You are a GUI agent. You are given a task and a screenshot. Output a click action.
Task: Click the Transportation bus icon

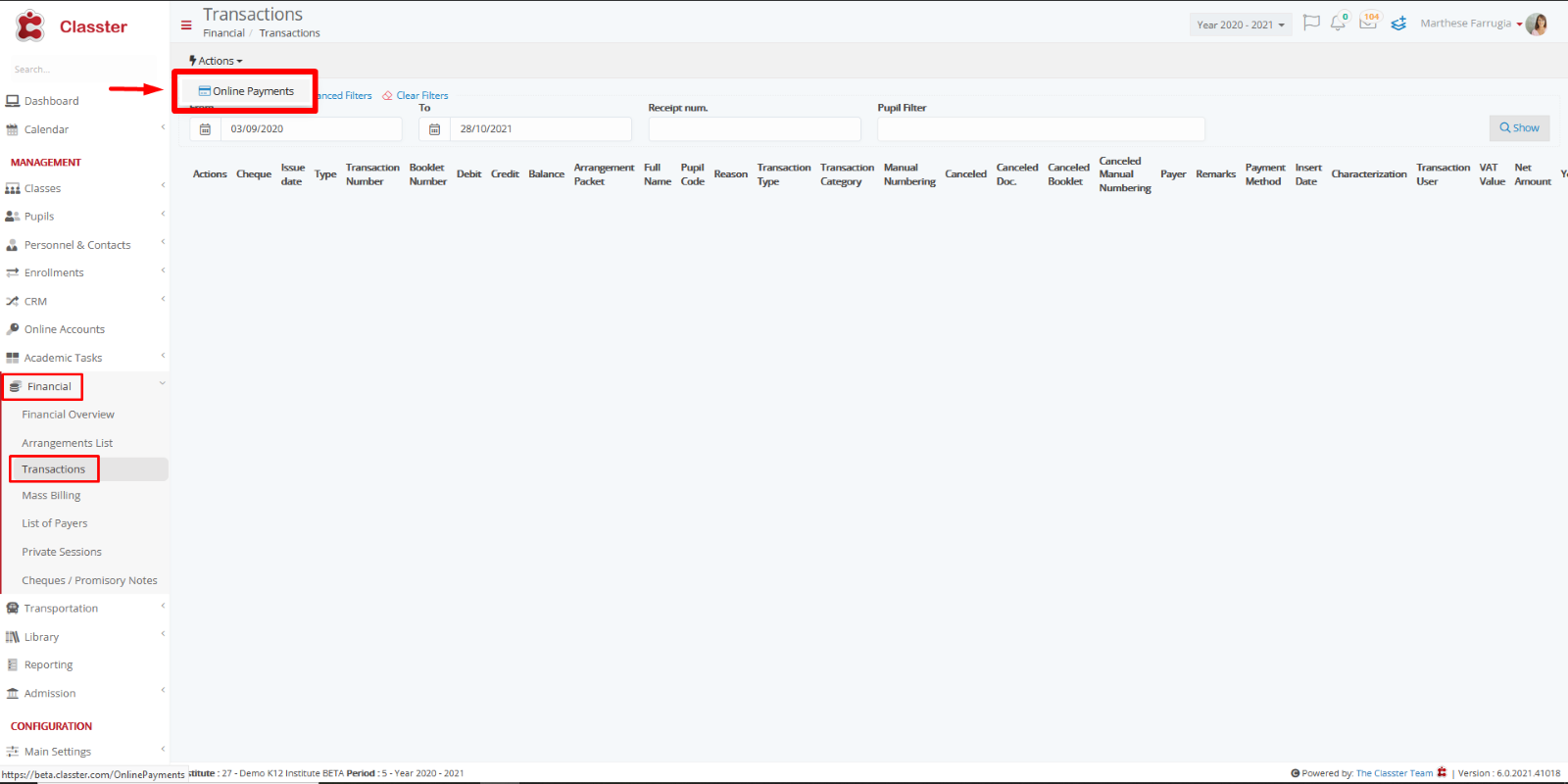tap(13, 609)
